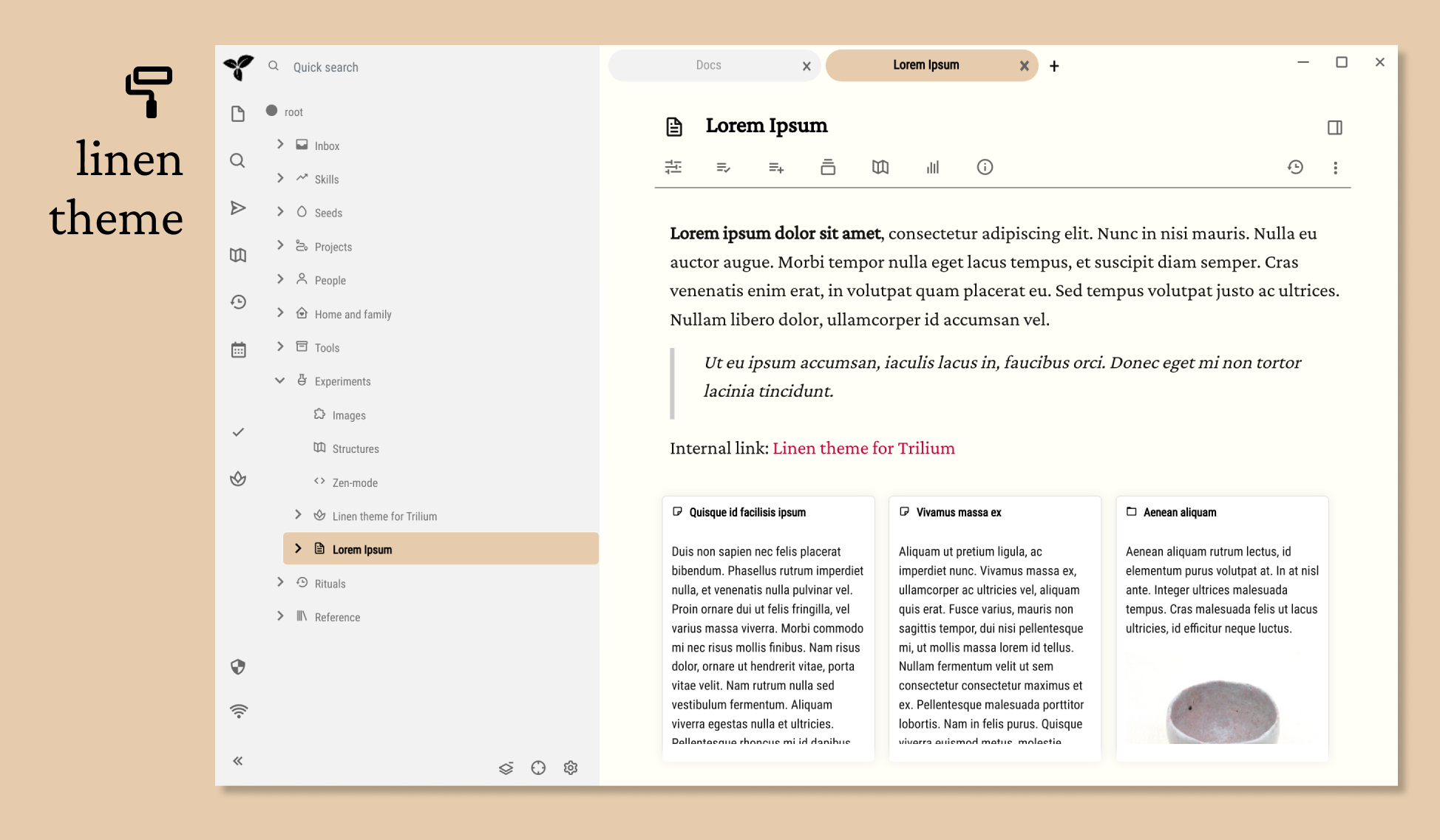Click the calendar icon in left launcher
The width and height of the screenshot is (1440, 840).
pyautogui.click(x=238, y=349)
